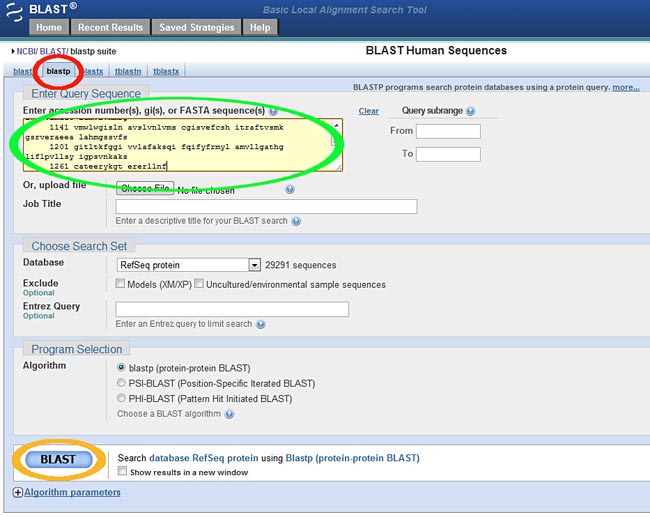
Task: Open the RefSeq protein database dropdown
Action: click(x=189, y=265)
